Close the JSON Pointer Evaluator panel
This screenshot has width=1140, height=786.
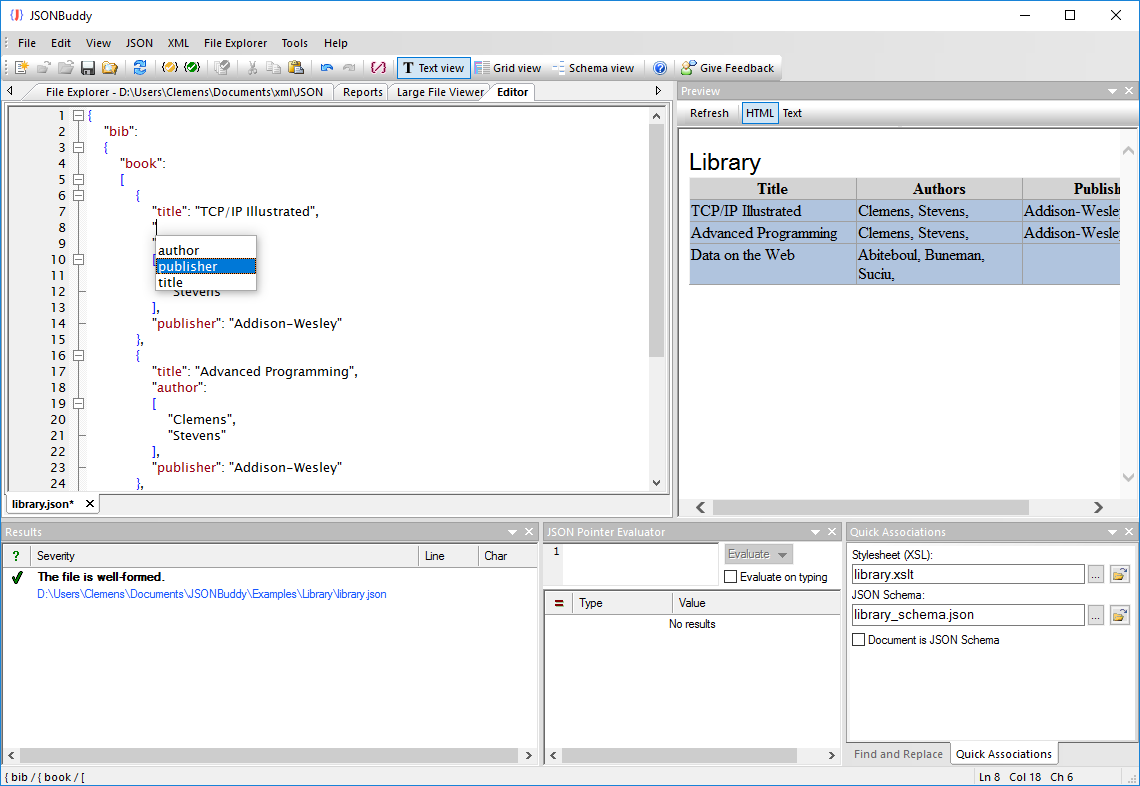(832, 532)
